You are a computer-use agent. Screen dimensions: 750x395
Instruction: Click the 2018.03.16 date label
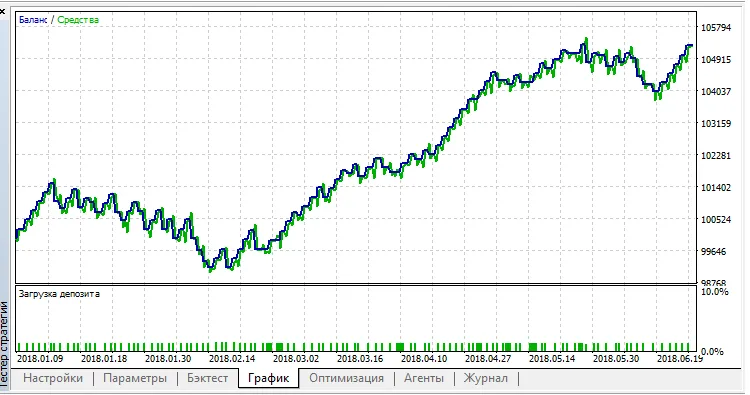tap(360, 358)
